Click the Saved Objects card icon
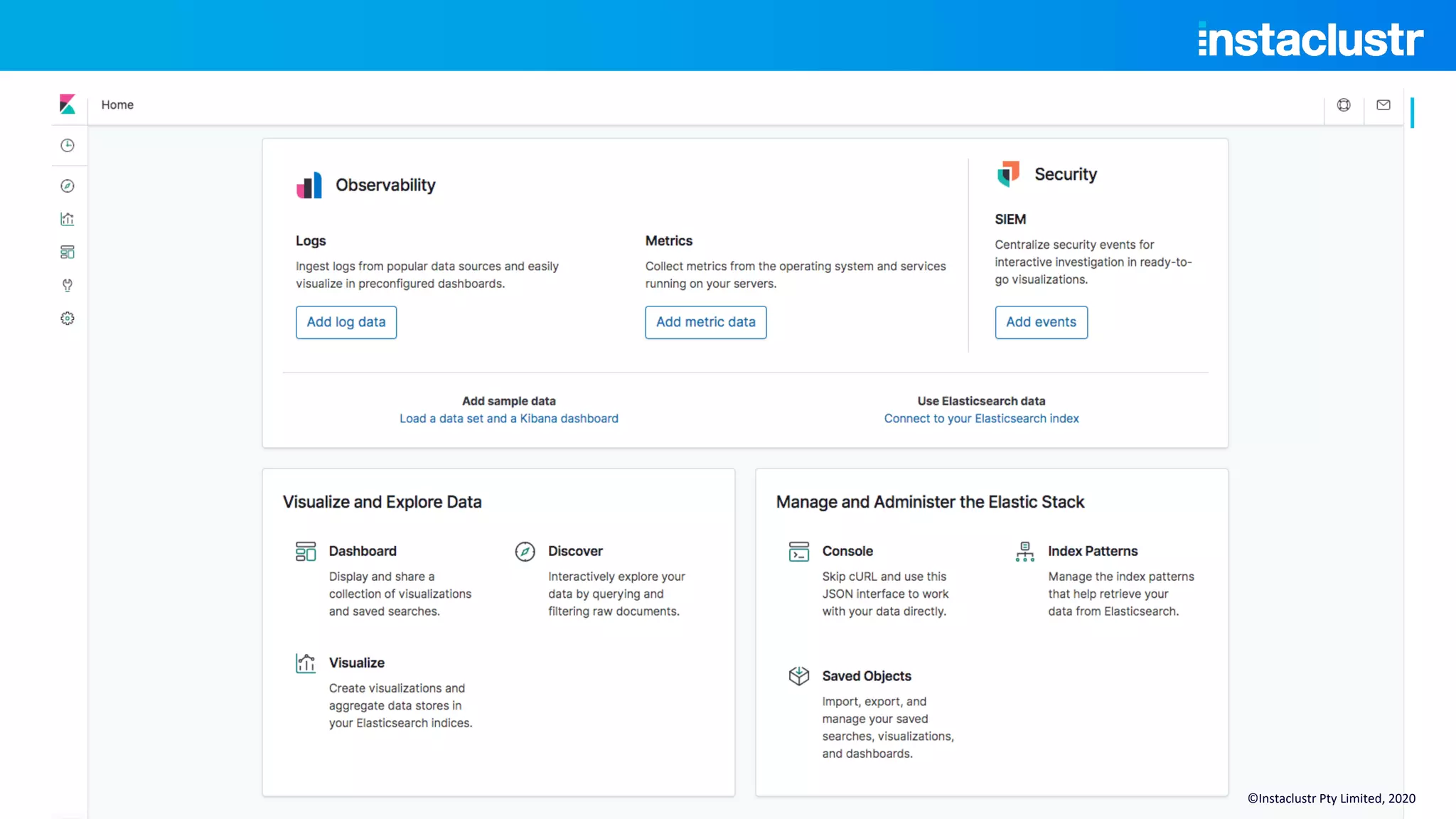Screen dimensions: 1456x819 (x=799, y=676)
